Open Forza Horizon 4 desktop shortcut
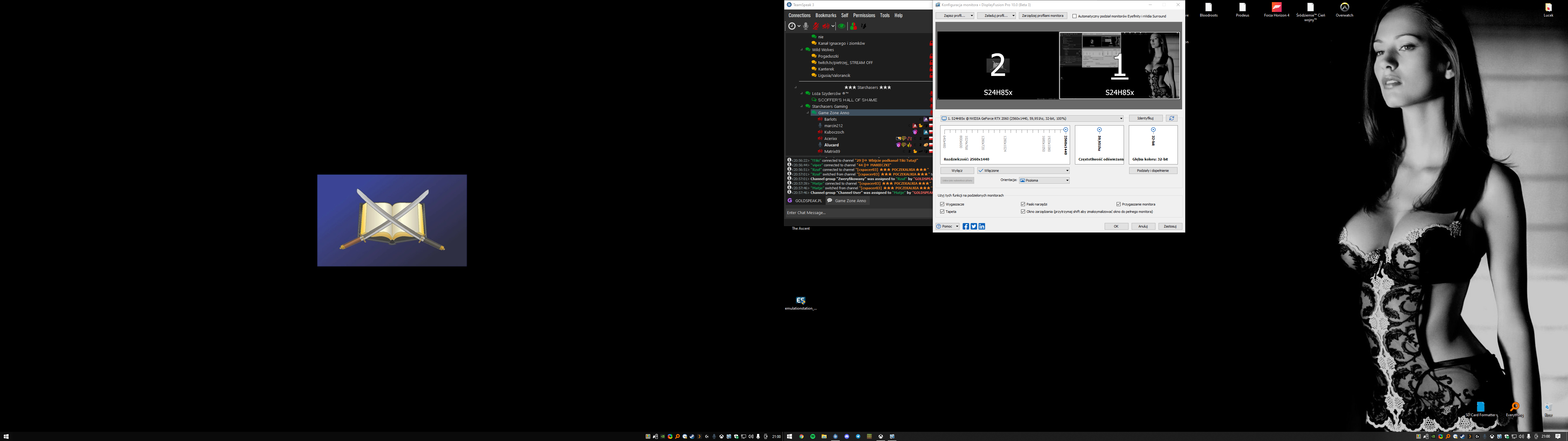This screenshot has width=1568, height=441. coord(1276,8)
